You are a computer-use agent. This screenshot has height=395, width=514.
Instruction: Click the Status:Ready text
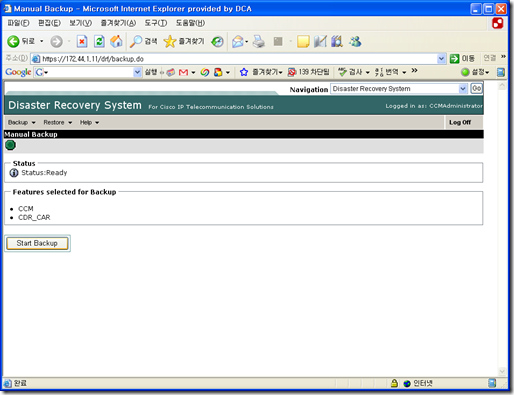(x=44, y=173)
